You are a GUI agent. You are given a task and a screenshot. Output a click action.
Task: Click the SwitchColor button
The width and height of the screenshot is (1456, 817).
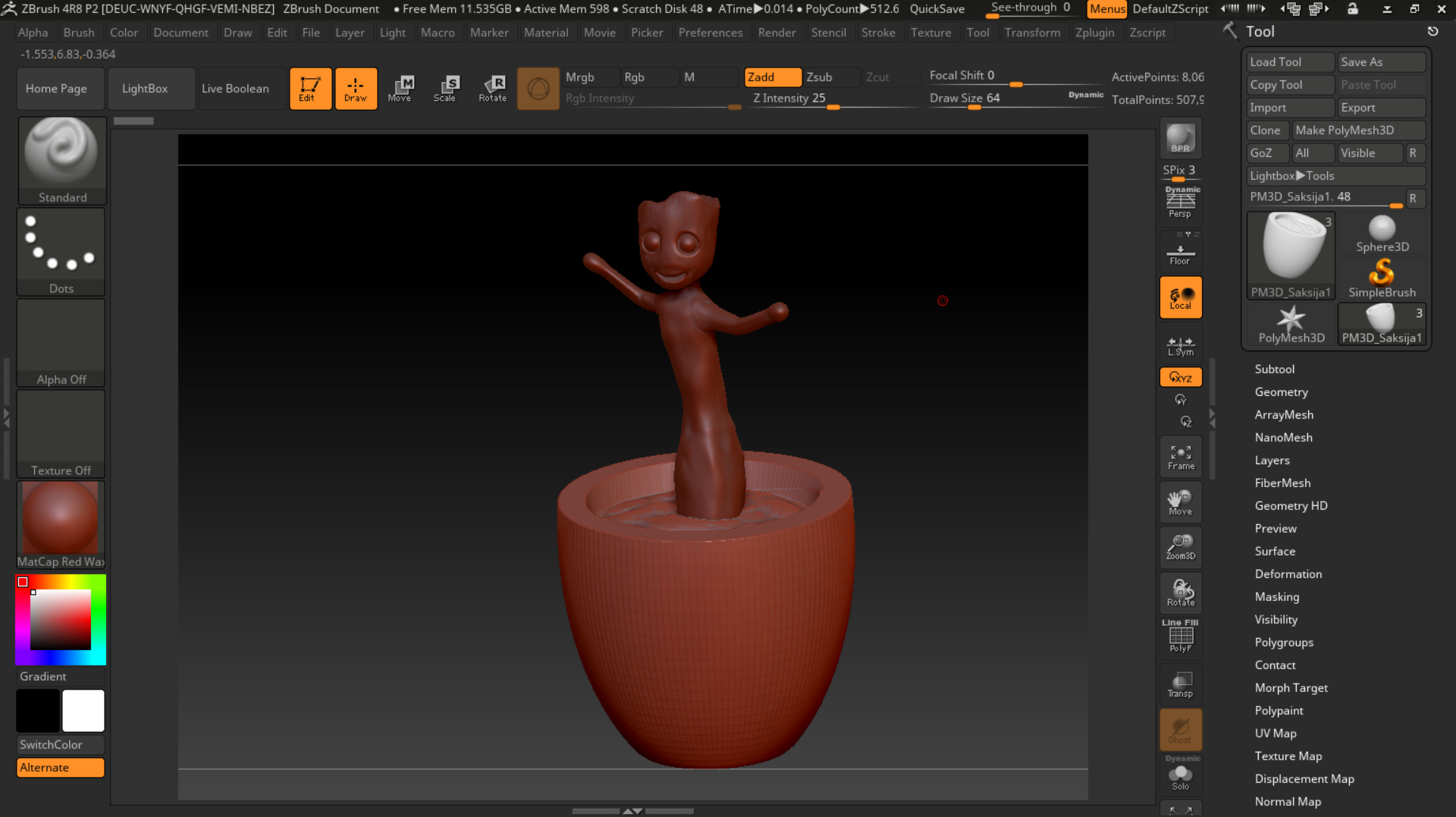coord(61,745)
